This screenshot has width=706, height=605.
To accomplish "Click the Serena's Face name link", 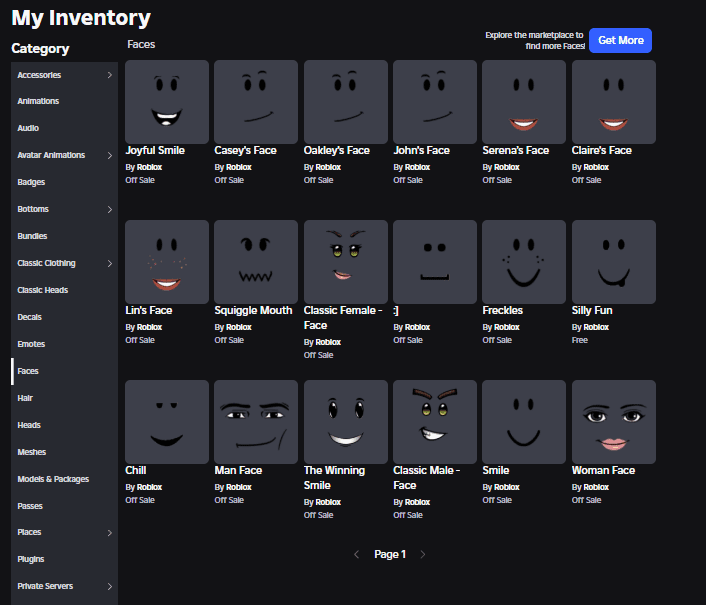I will coord(515,150).
